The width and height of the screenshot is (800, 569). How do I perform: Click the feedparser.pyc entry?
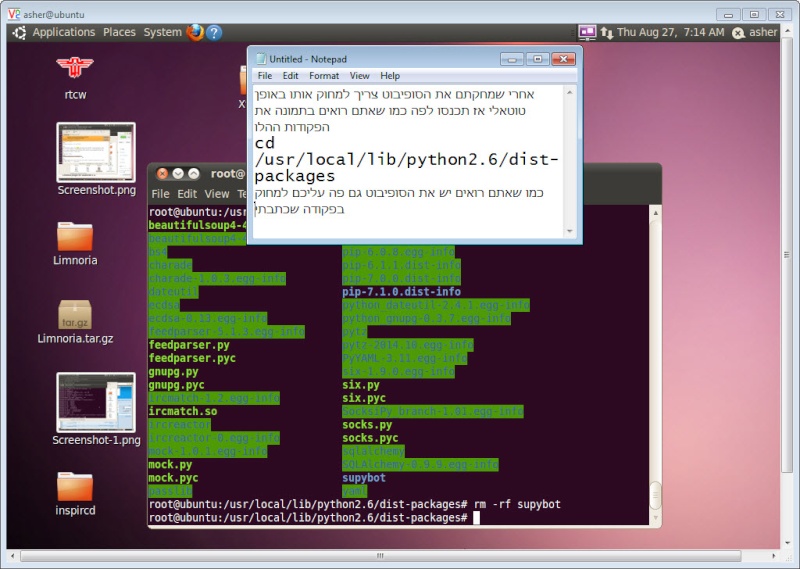[192, 358]
